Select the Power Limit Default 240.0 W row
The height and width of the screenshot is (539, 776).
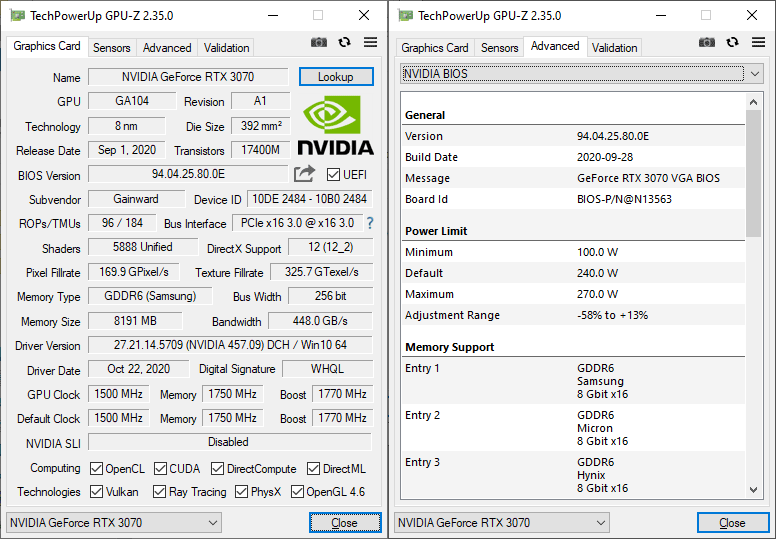click(x=573, y=273)
